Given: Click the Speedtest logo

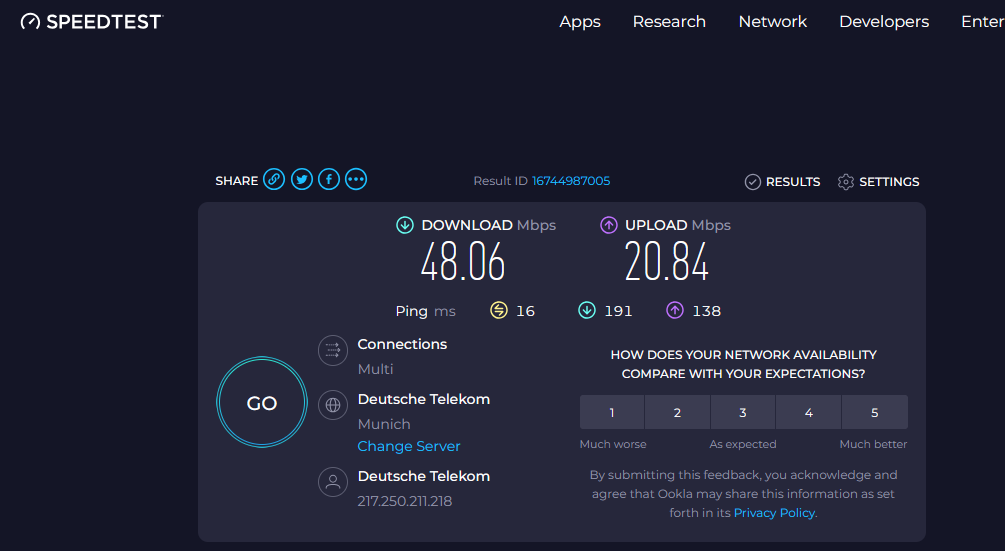Looking at the screenshot, I should pyautogui.click(x=92, y=22).
